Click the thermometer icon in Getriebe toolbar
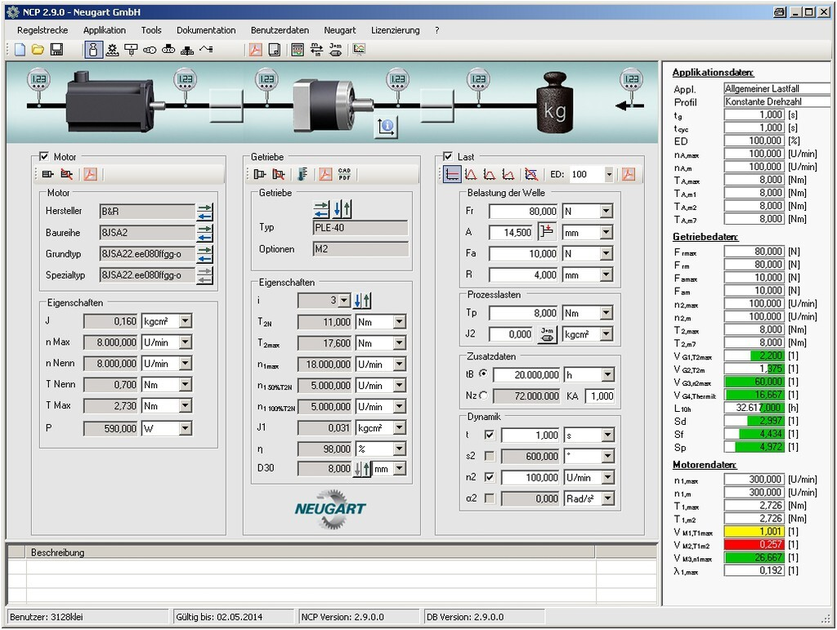This screenshot has height=630, width=837. pyautogui.click(x=302, y=174)
